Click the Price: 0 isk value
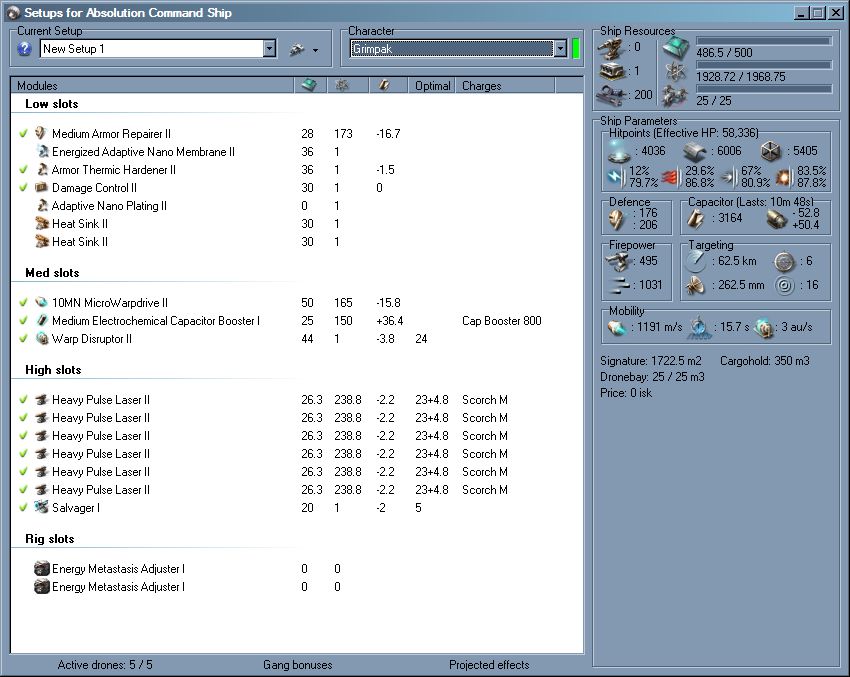 626,393
